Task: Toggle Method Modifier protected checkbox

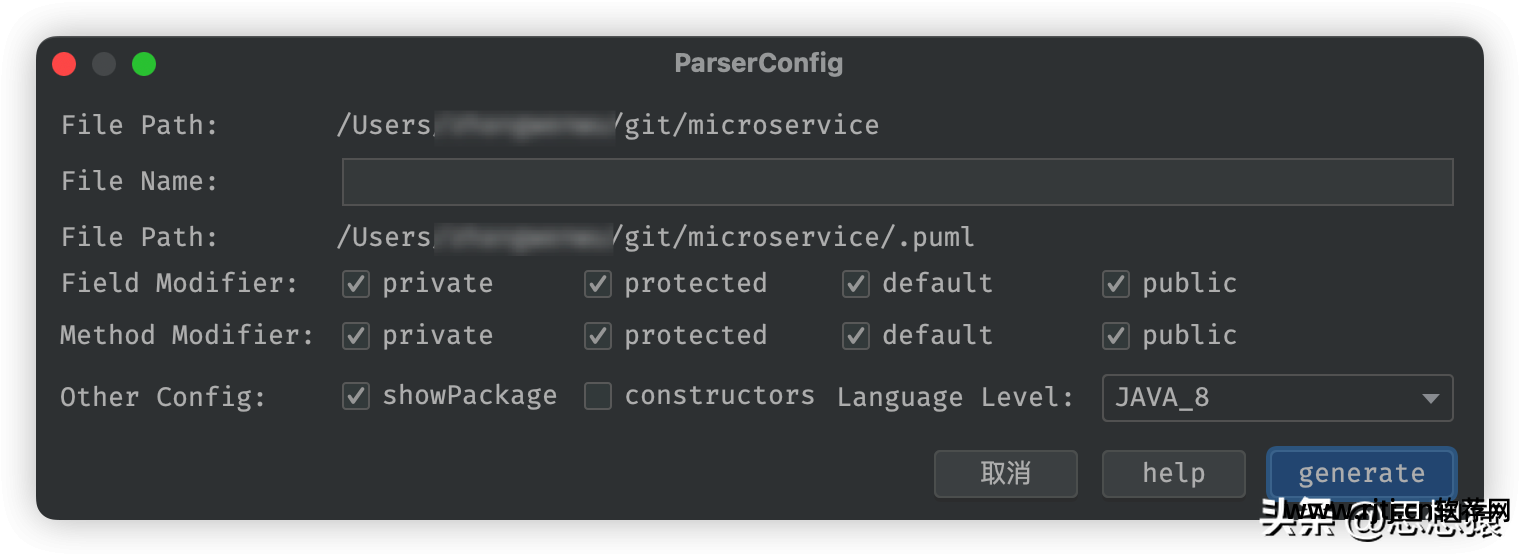Action: [598, 336]
